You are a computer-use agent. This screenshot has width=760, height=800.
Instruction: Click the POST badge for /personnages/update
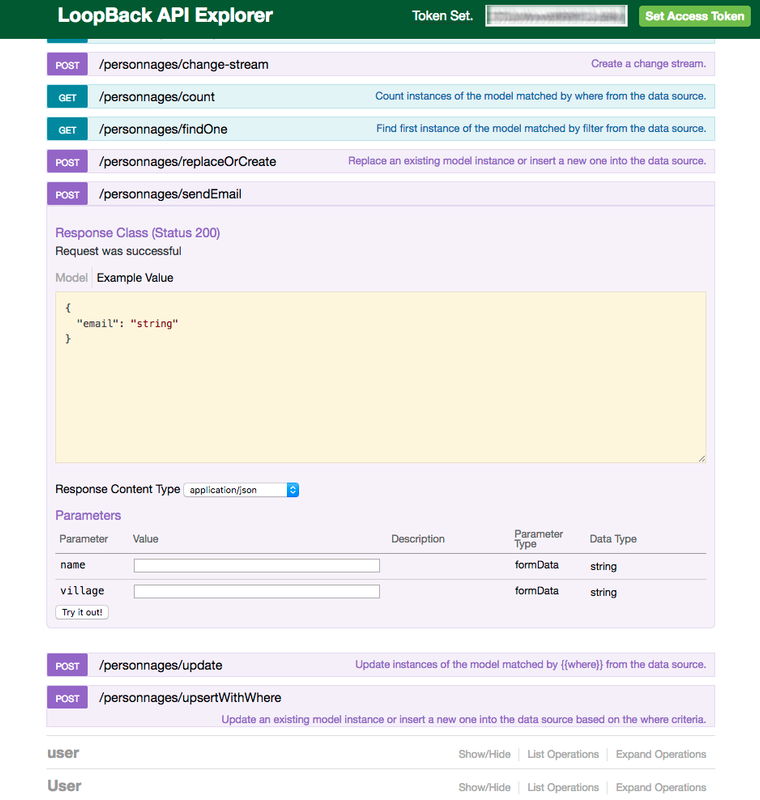click(67, 666)
